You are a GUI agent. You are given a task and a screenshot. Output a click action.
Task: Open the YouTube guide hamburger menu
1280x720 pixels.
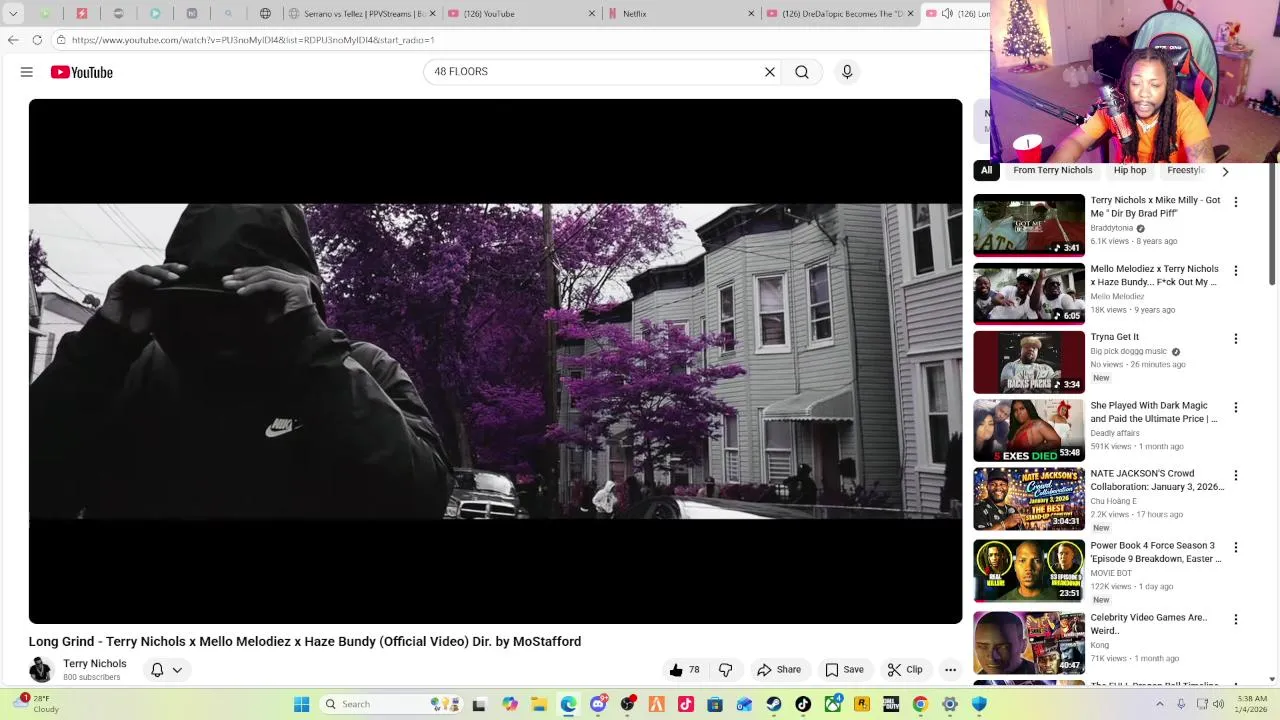click(27, 72)
